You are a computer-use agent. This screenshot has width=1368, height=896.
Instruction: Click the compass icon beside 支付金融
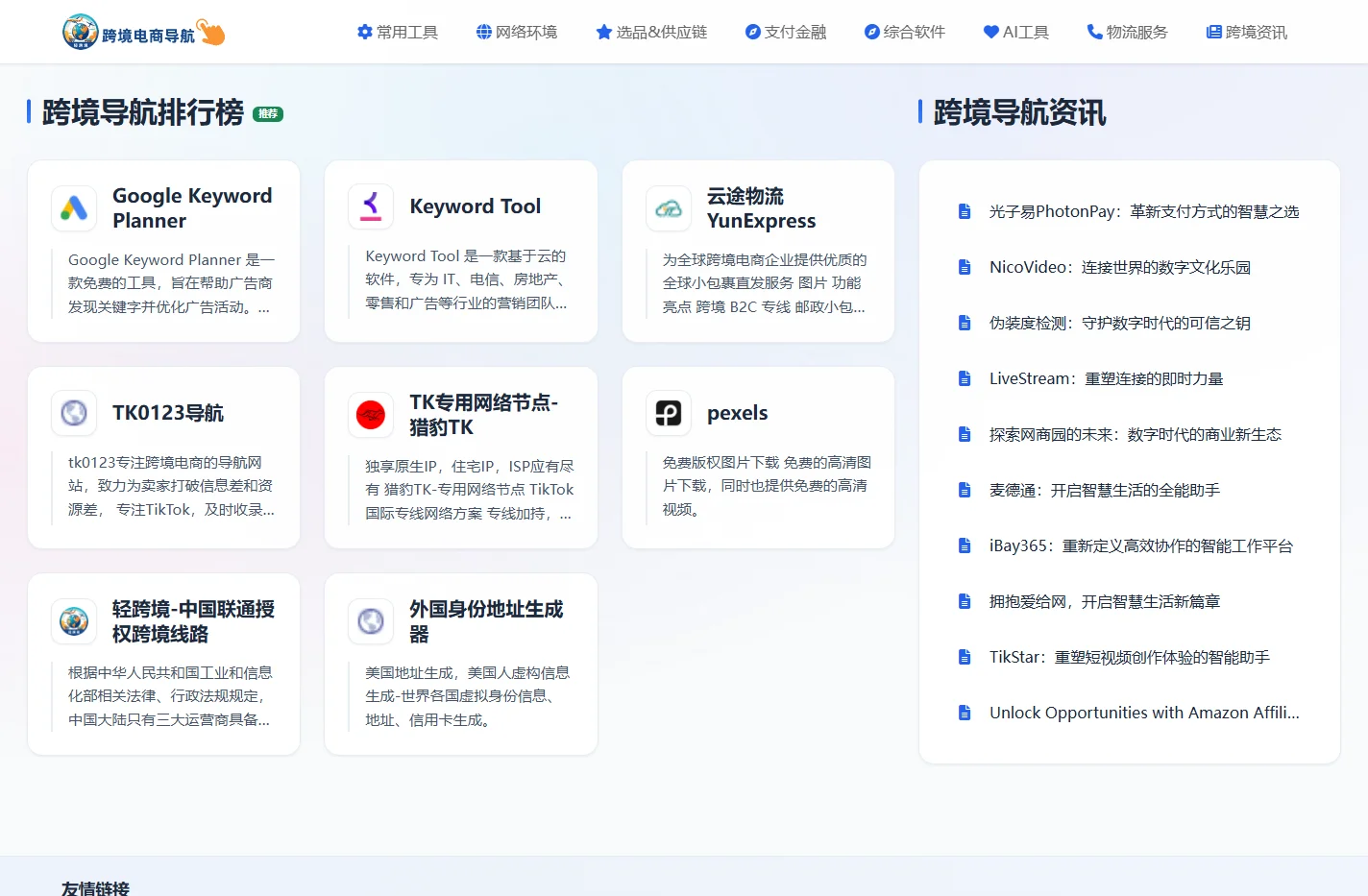(x=753, y=32)
